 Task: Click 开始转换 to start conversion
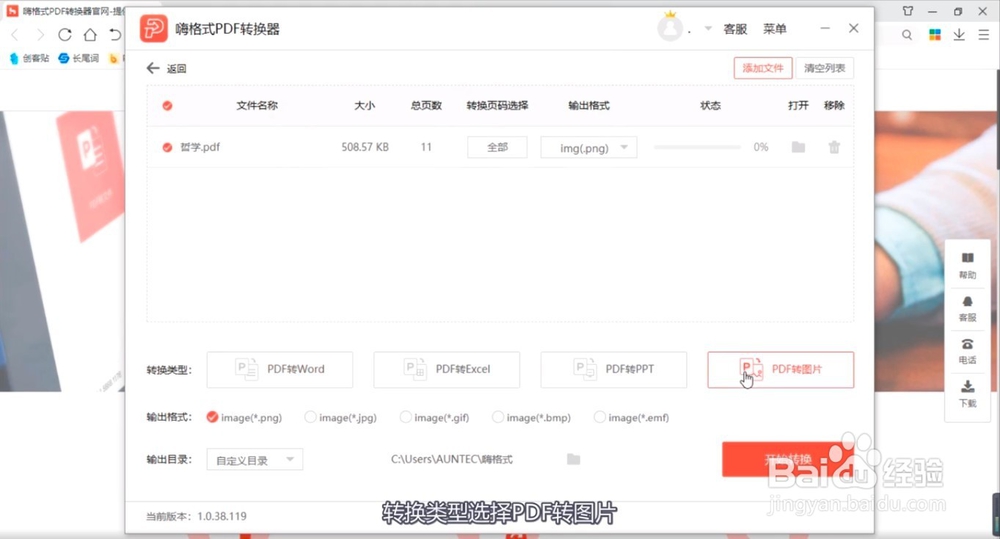coord(788,459)
